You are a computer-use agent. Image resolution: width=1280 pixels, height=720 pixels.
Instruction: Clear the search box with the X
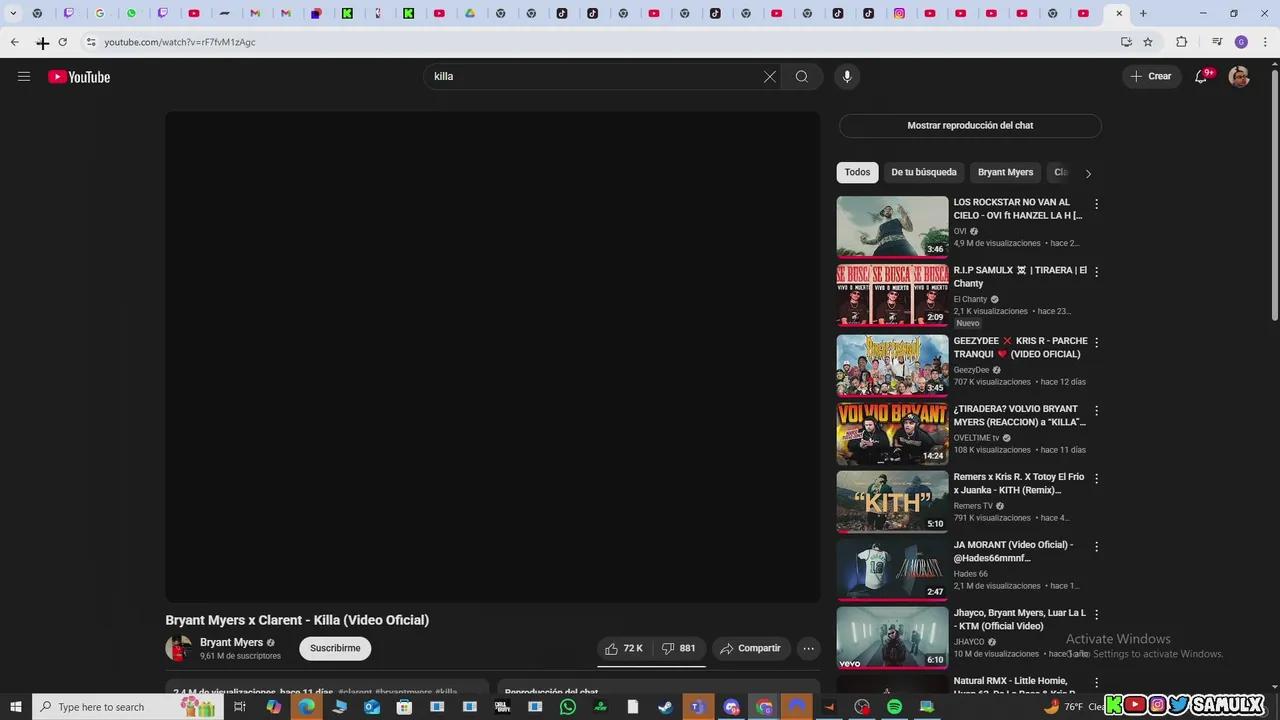(x=770, y=77)
